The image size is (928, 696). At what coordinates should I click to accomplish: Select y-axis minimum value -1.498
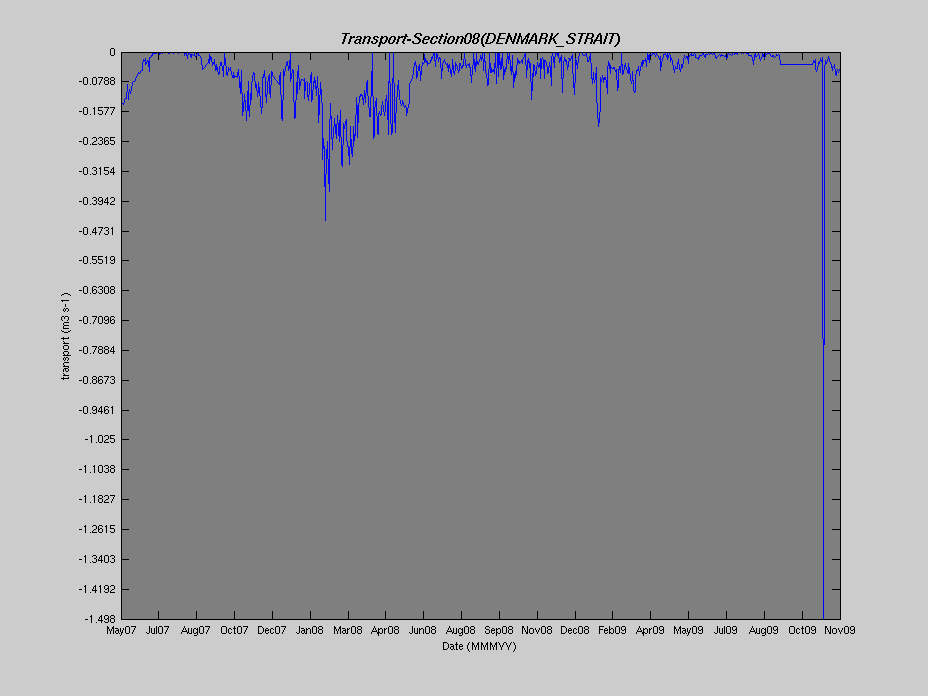coord(100,619)
